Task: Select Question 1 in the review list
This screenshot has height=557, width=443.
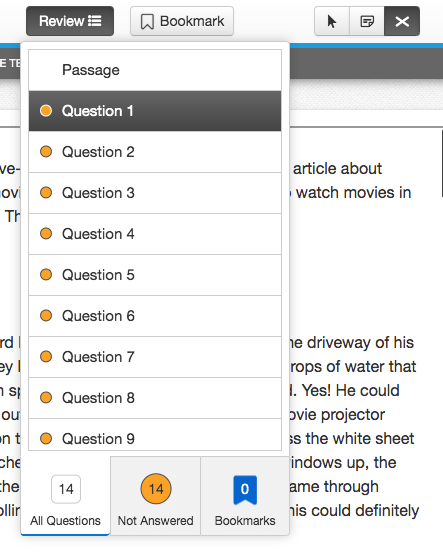Action: point(155,111)
